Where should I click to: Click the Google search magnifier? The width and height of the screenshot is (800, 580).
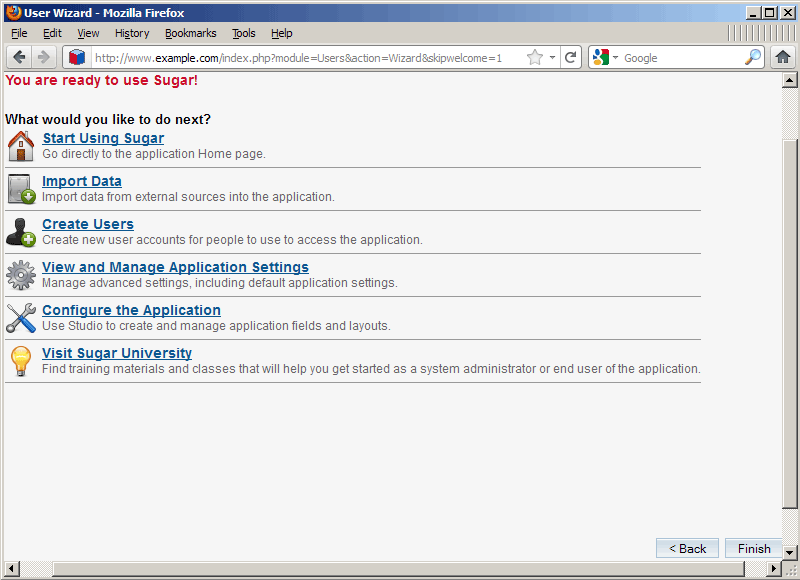[x=752, y=57]
